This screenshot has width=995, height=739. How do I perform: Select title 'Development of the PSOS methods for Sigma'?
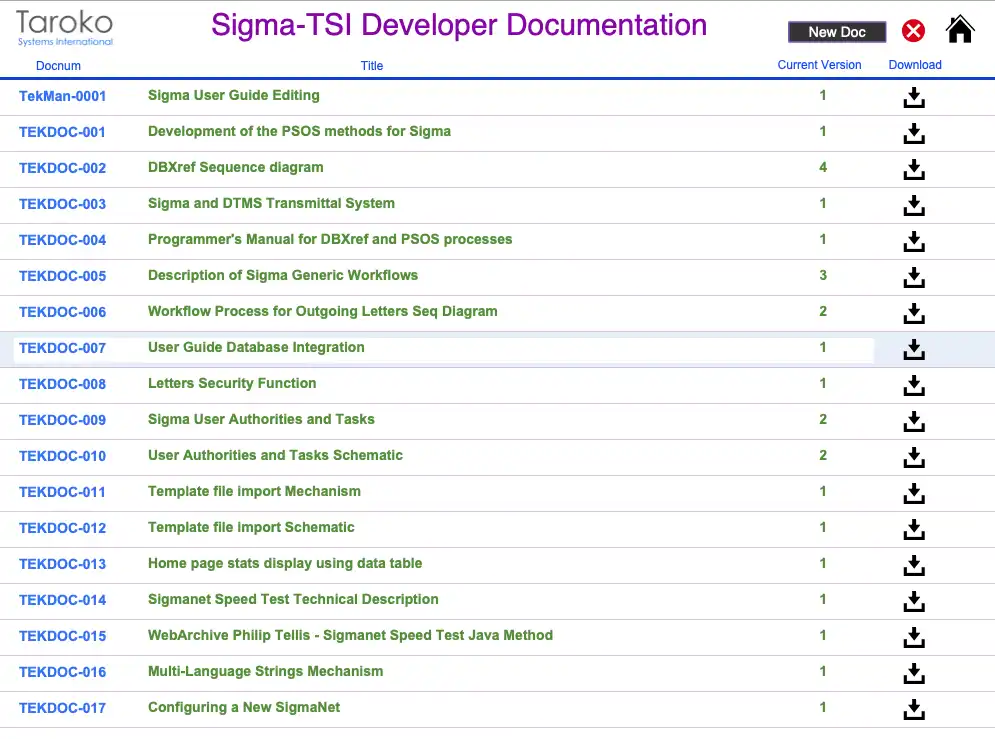pos(300,131)
